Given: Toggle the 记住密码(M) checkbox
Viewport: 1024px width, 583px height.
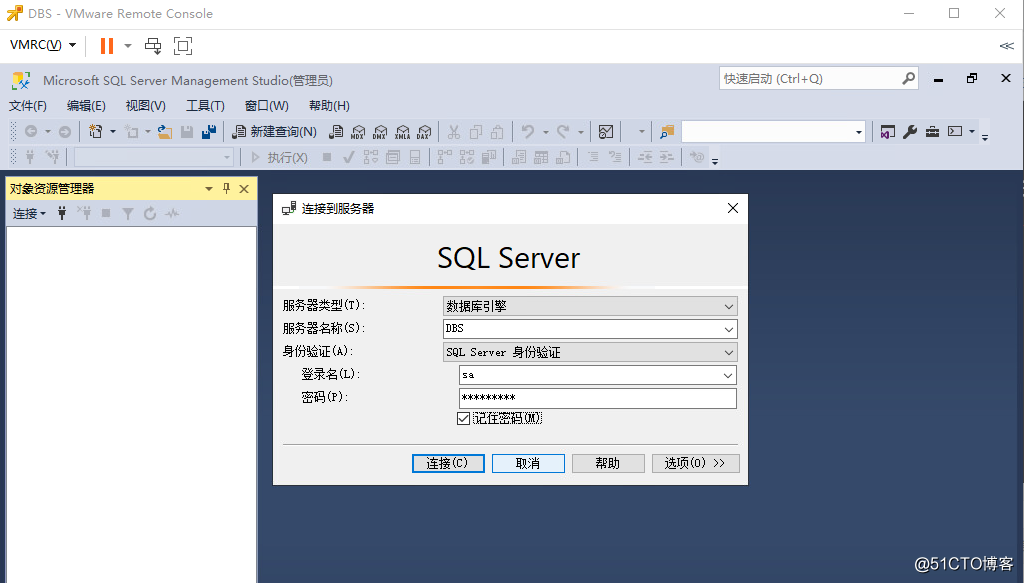Looking at the screenshot, I should [x=464, y=418].
